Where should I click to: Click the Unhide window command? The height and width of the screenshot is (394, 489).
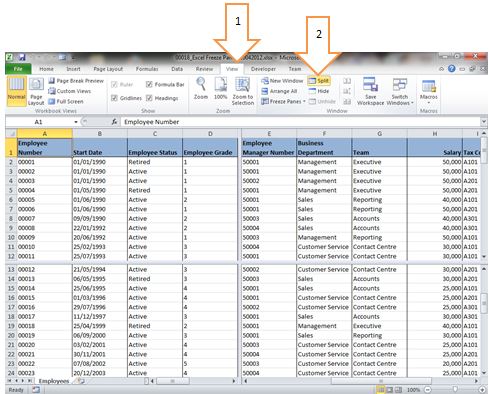(322, 101)
